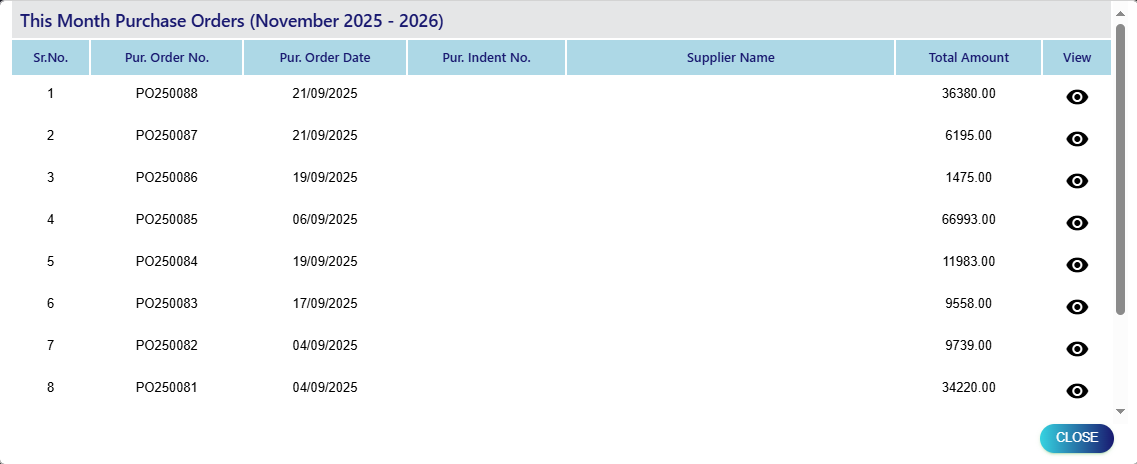Open view icon in the PO250083 row

click(1077, 307)
